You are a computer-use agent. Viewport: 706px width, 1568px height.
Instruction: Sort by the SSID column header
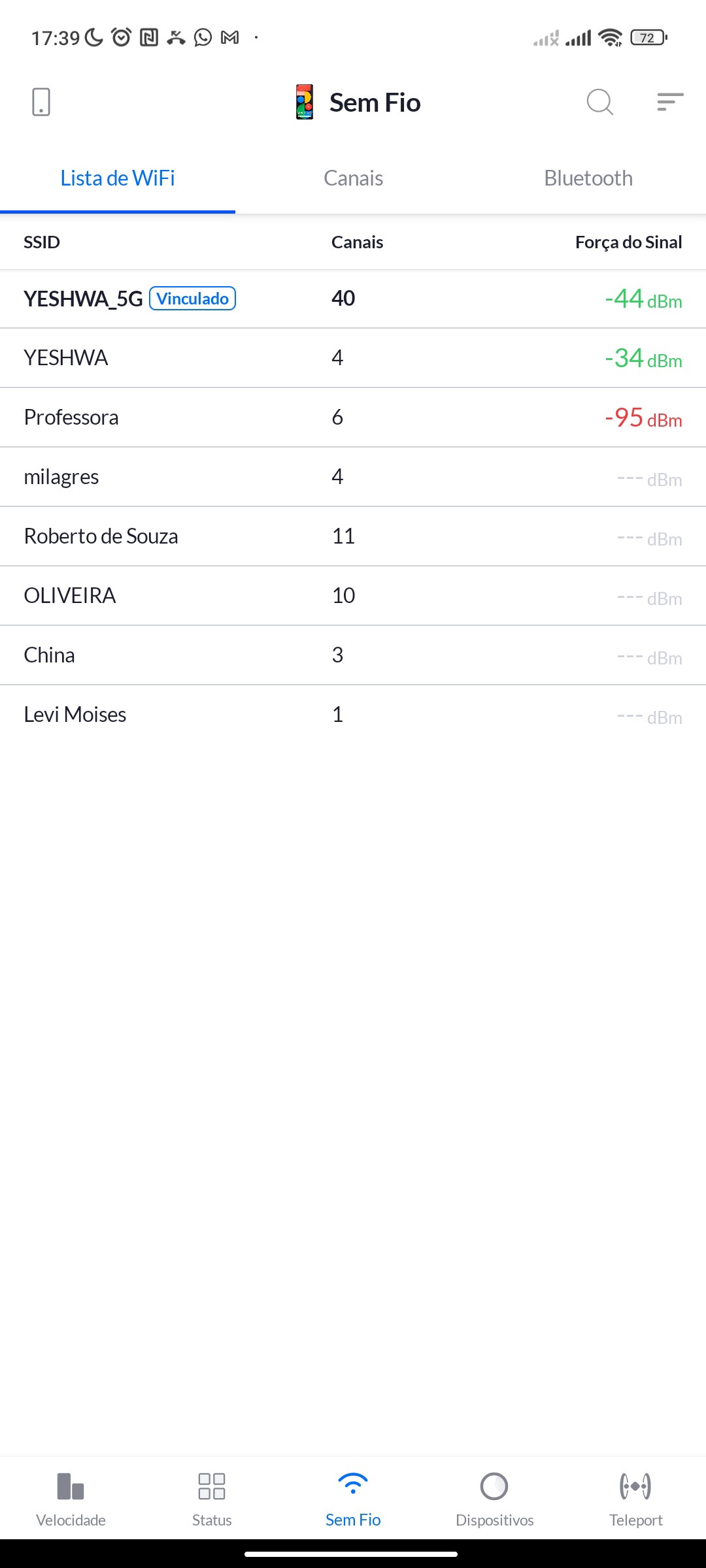42,242
